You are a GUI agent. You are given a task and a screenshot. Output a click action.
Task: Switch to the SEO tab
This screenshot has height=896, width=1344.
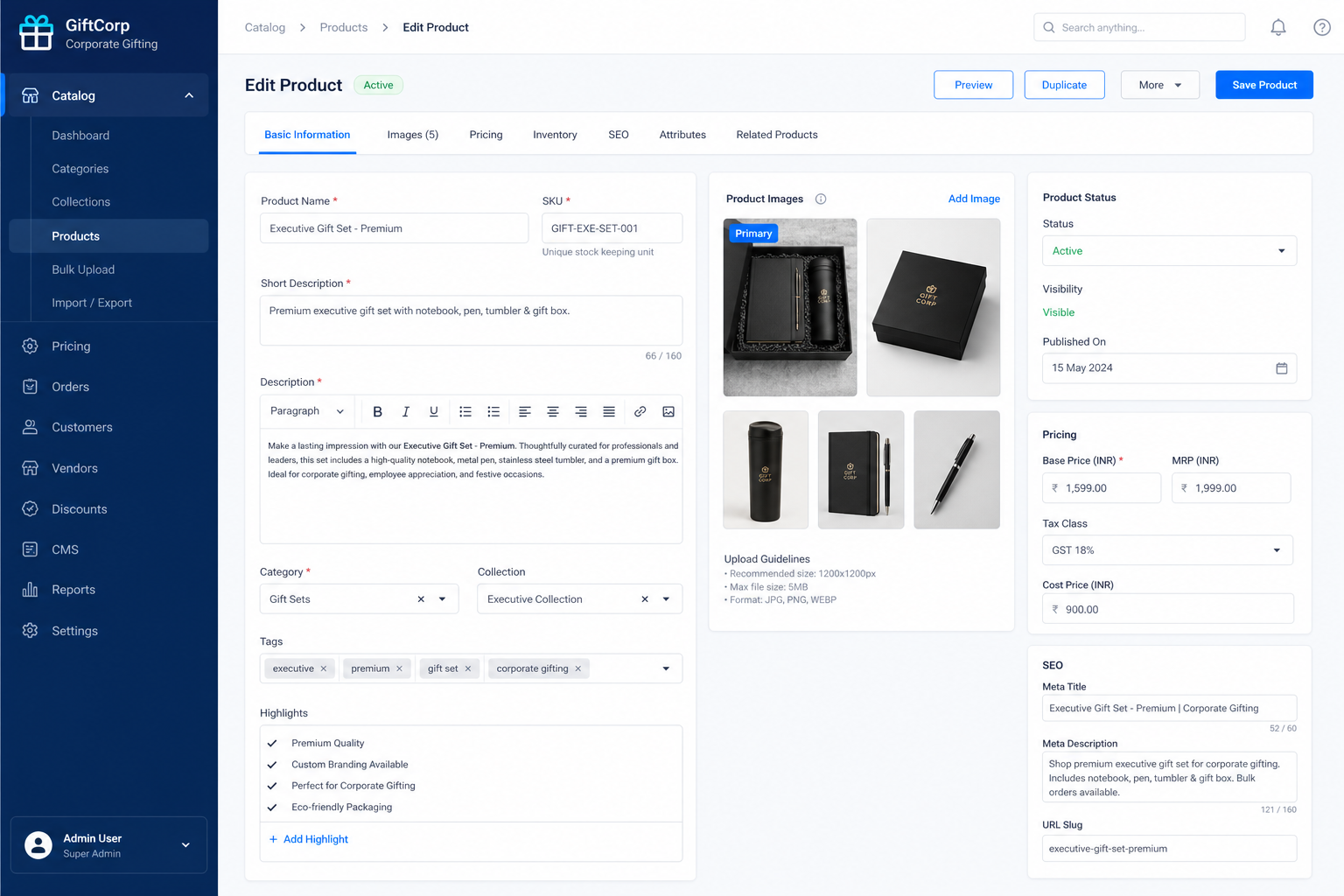click(619, 135)
